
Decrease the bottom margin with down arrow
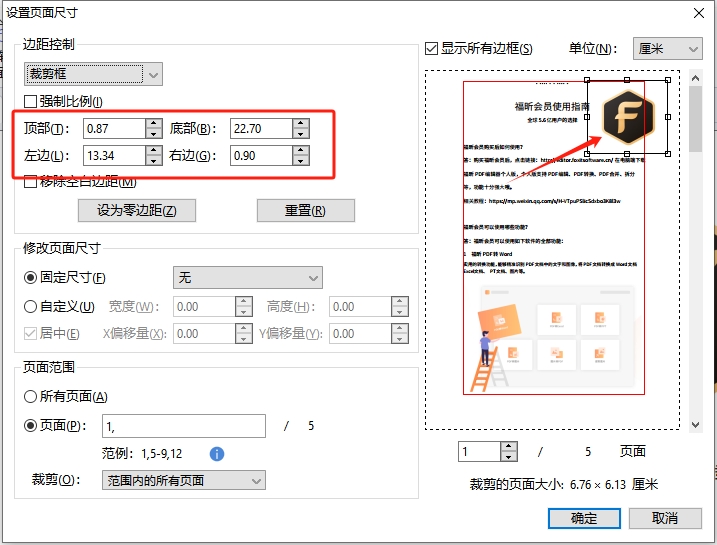pyautogui.click(x=299, y=134)
